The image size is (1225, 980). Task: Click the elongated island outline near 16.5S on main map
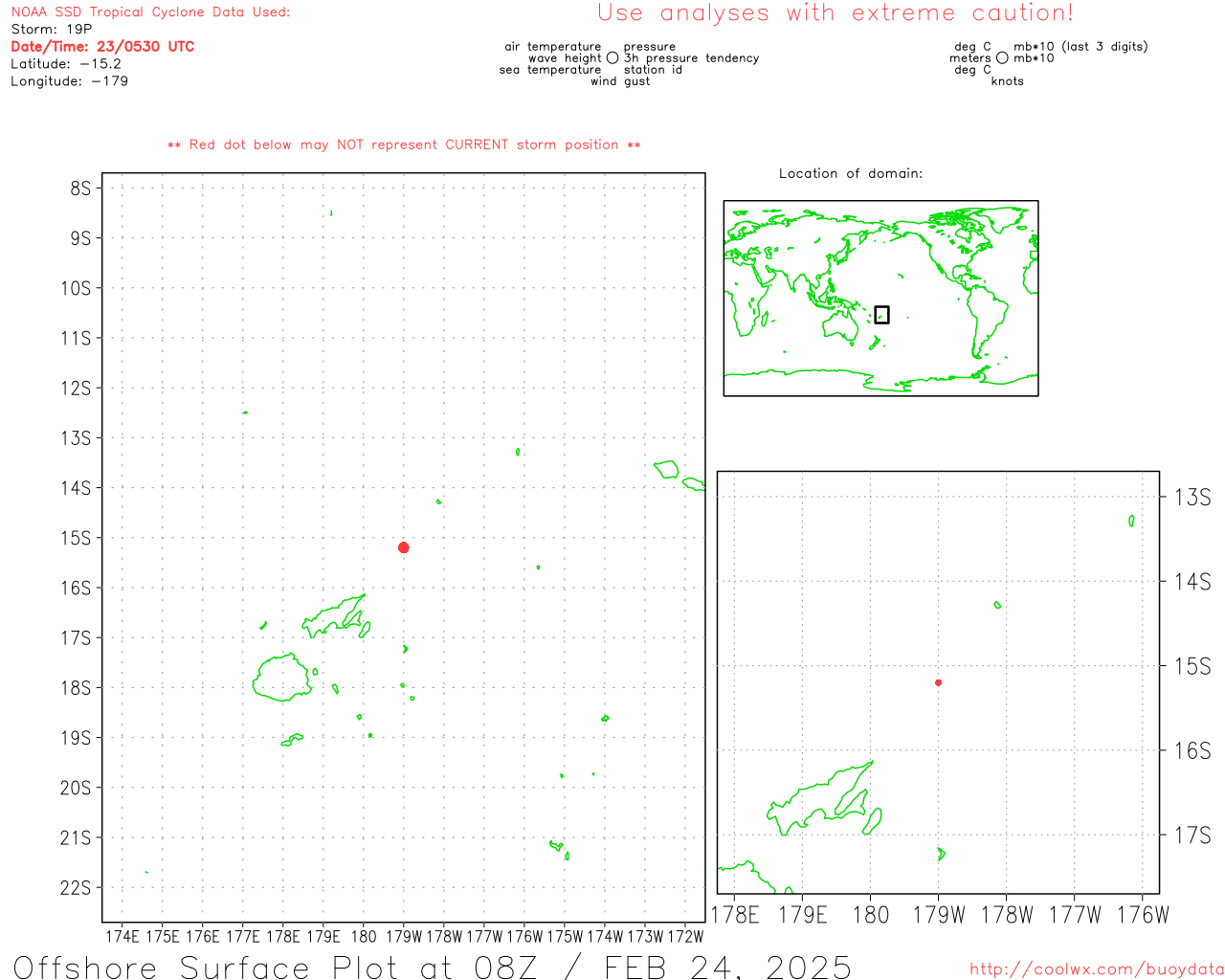click(336, 615)
